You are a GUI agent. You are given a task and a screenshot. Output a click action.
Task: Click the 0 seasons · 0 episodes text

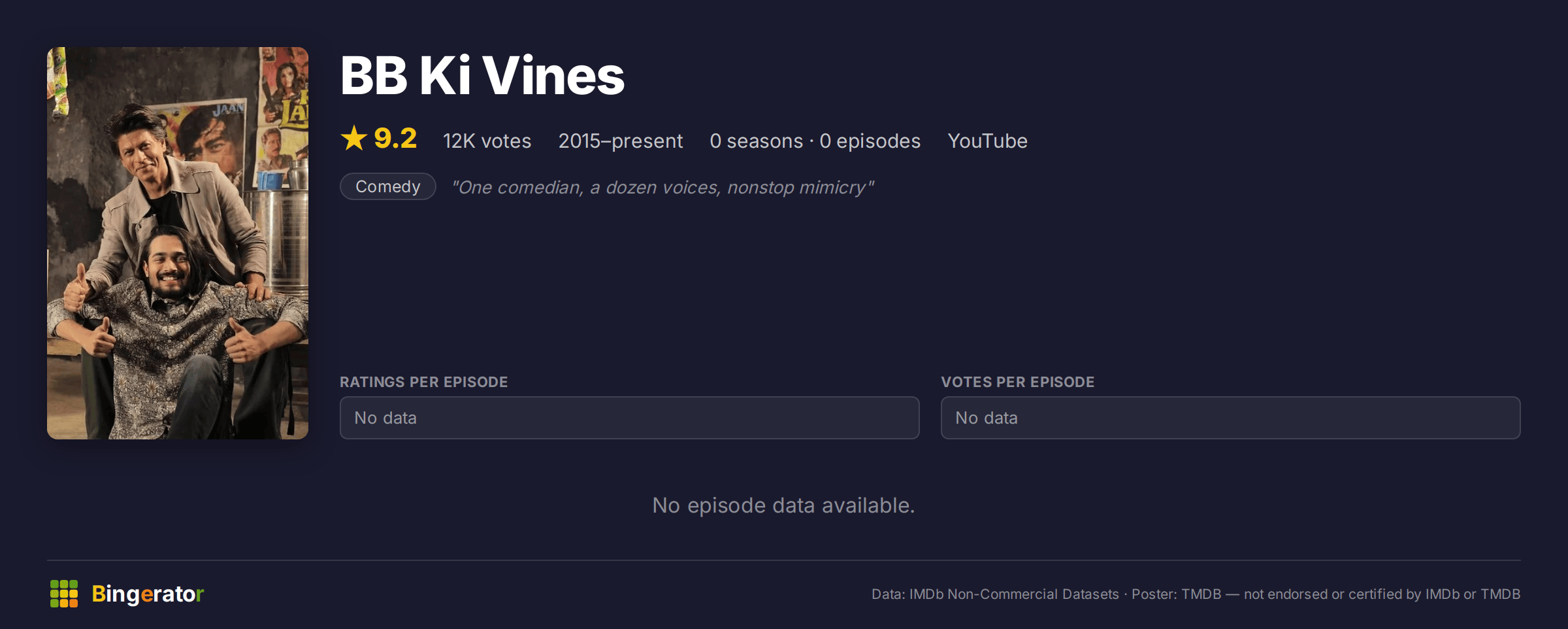click(x=815, y=141)
